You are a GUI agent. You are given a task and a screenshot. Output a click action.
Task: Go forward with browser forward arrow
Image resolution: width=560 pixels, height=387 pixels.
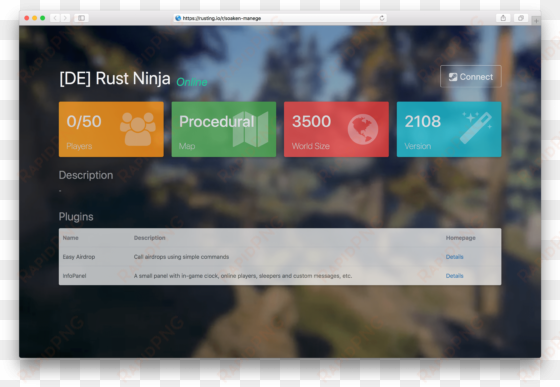(x=65, y=18)
